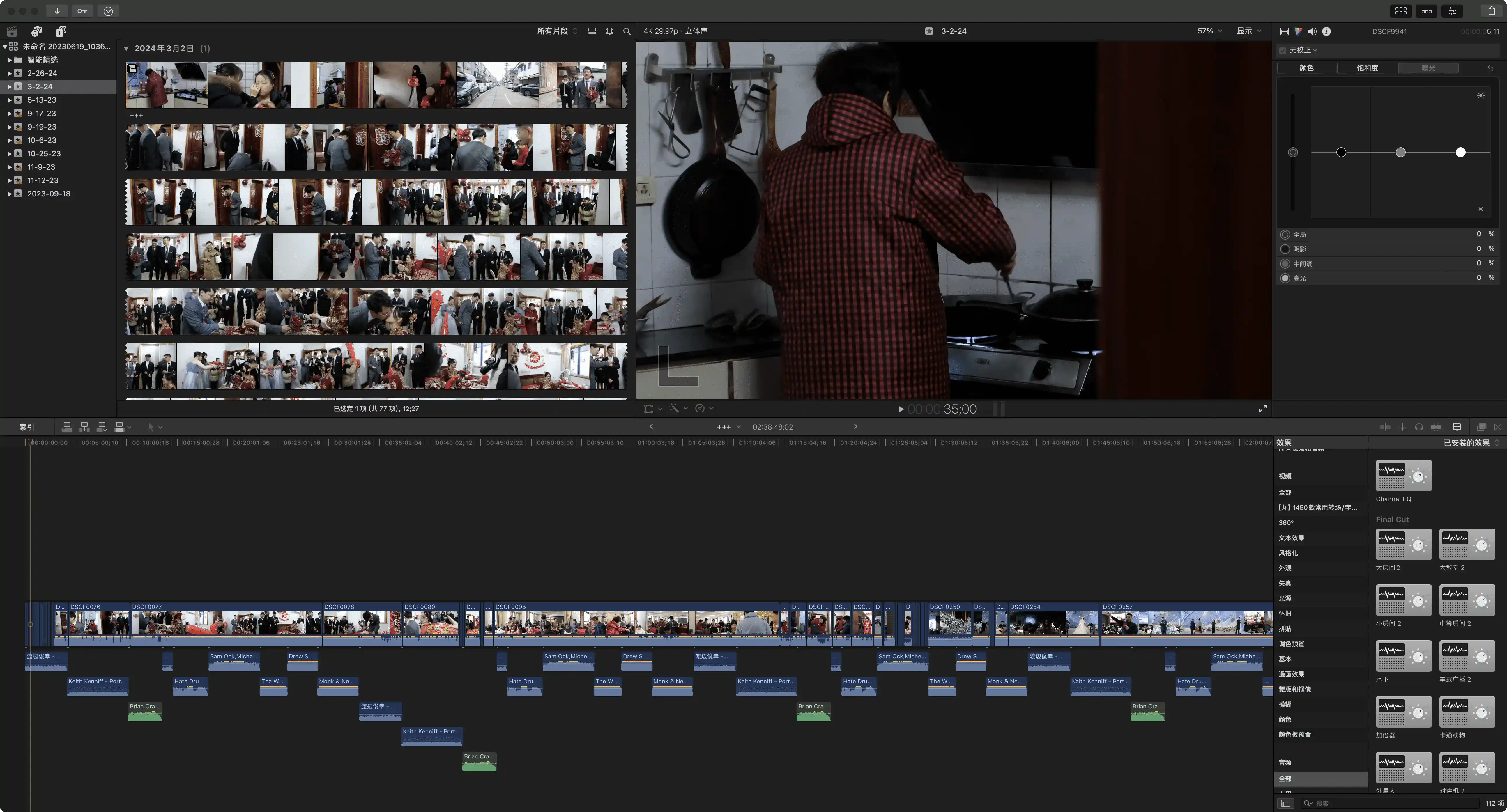Toggle audio skimming waveform button
The width and height of the screenshot is (1507, 812).
[1402, 427]
